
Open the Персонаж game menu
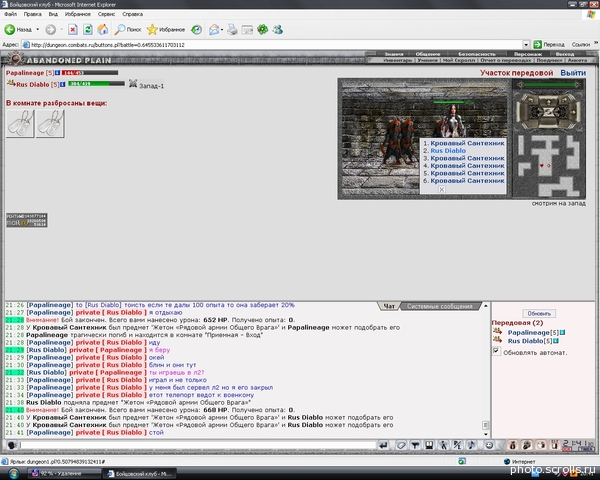pyautogui.click(x=528, y=54)
